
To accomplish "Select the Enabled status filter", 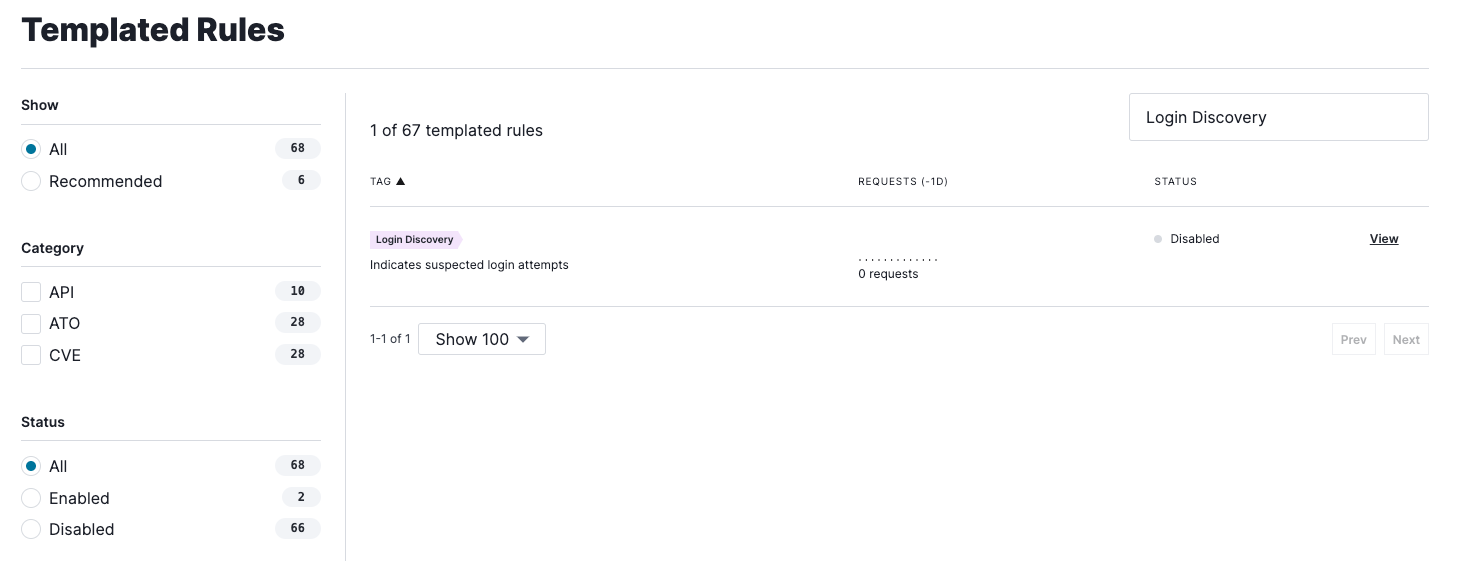I will click(31, 498).
